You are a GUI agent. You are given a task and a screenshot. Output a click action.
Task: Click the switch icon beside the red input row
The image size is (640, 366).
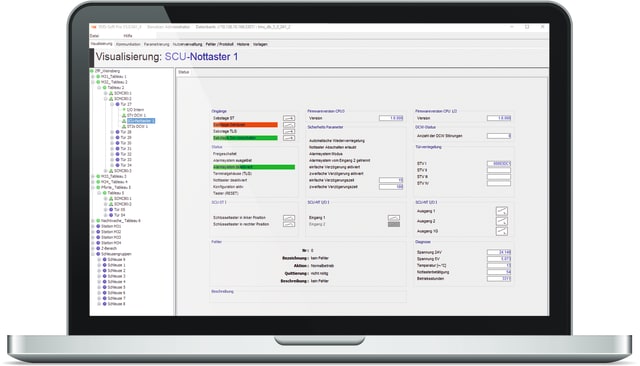tap(289, 125)
